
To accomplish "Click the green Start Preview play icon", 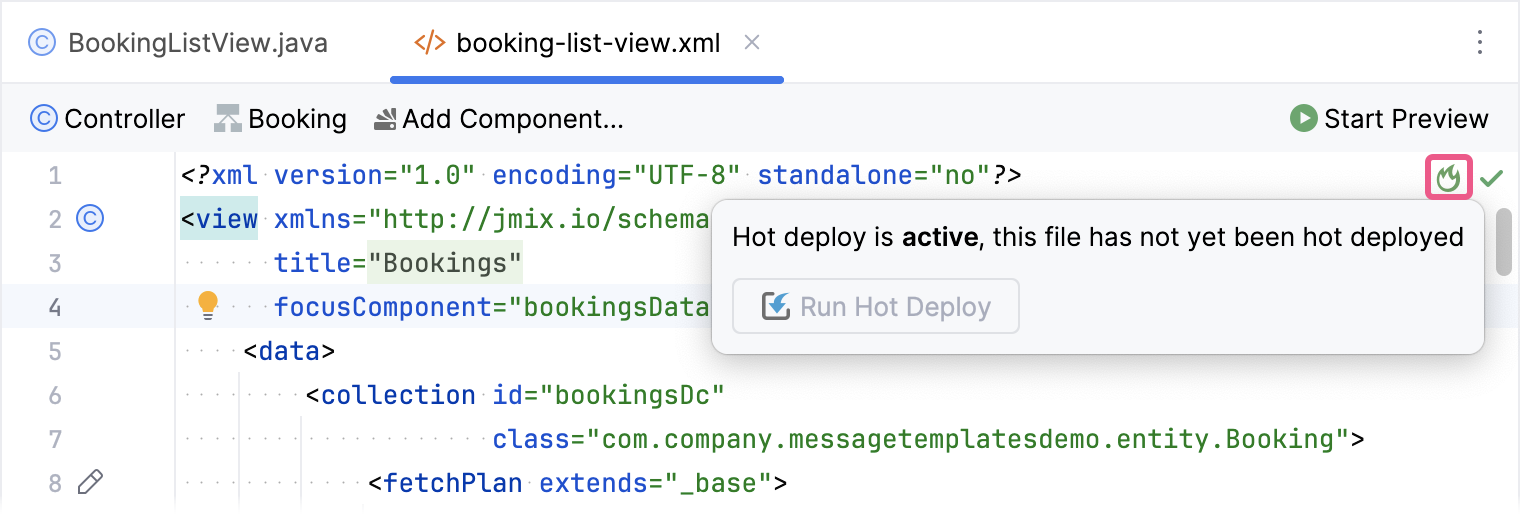I will coord(1303,119).
